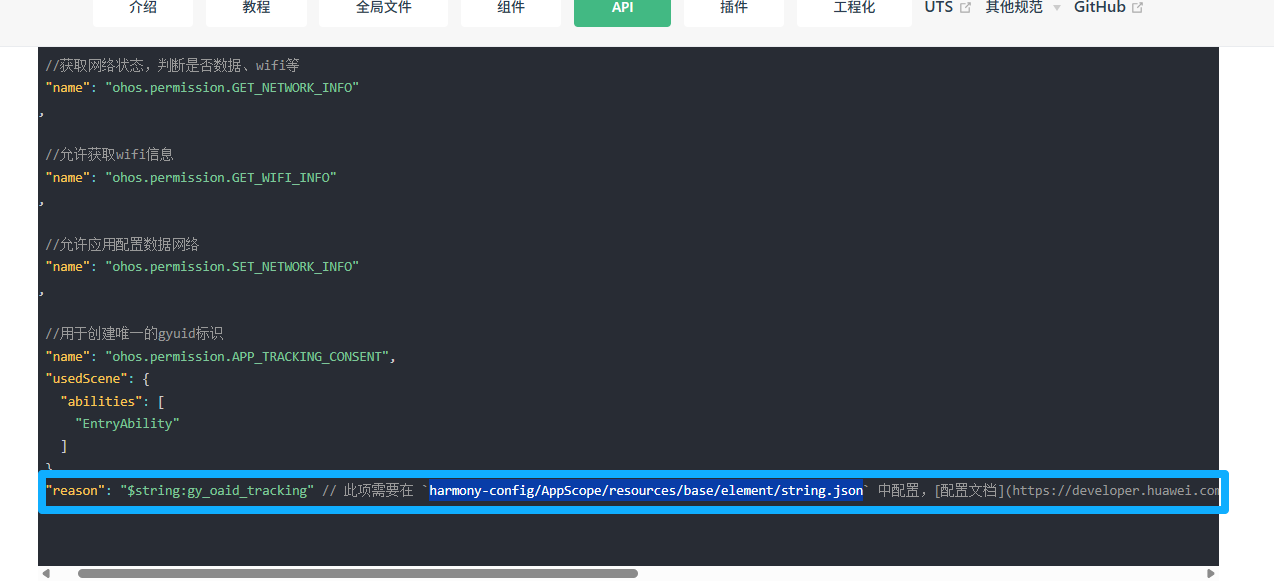Viewport: 1274px width, 586px height.
Task: Click the comment //允许获取wifi信息
Action: click(110, 155)
